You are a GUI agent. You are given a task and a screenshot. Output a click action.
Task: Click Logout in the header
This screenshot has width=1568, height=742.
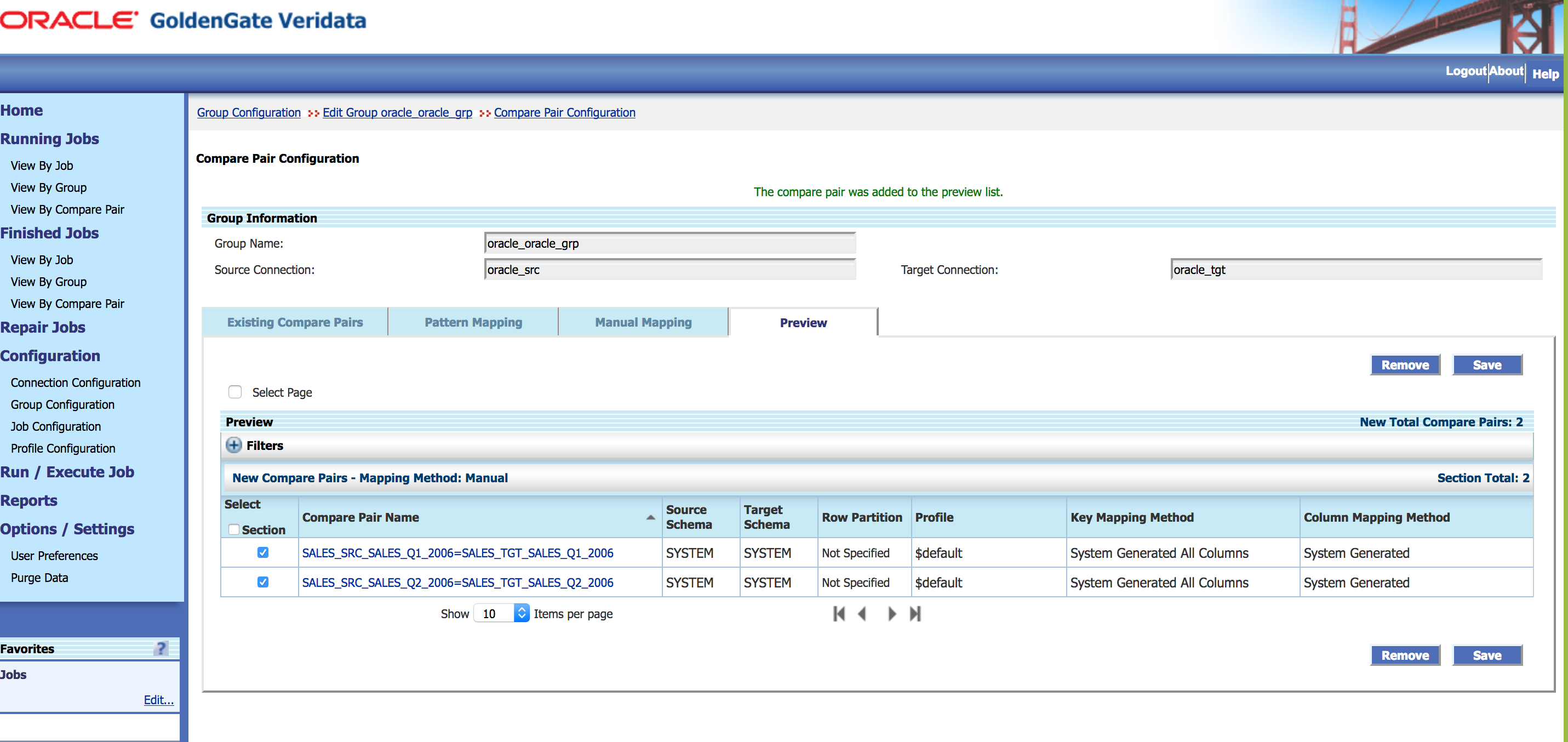pos(1466,71)
